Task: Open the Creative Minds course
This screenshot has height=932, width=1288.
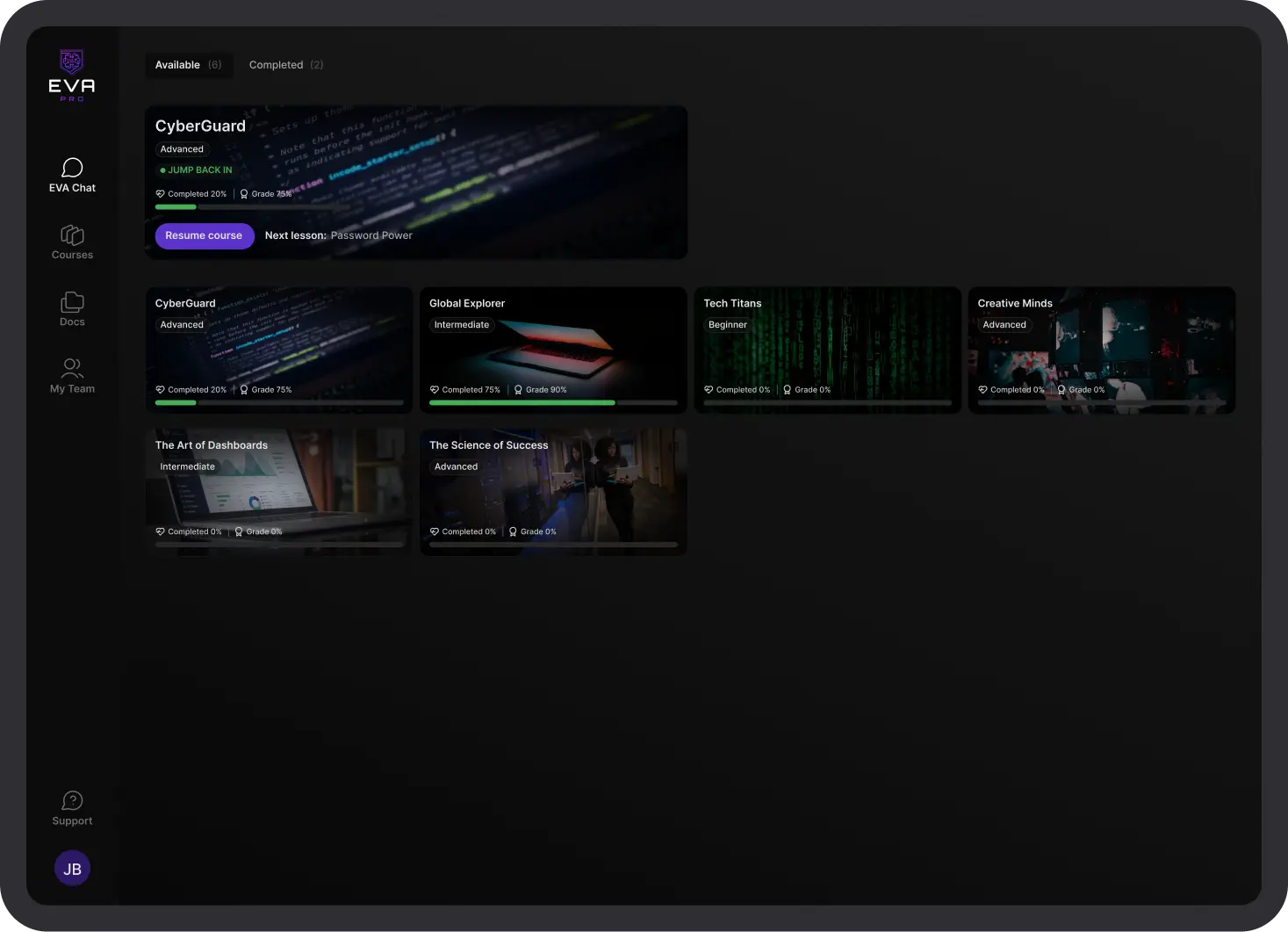Action: pos(1101,350)
